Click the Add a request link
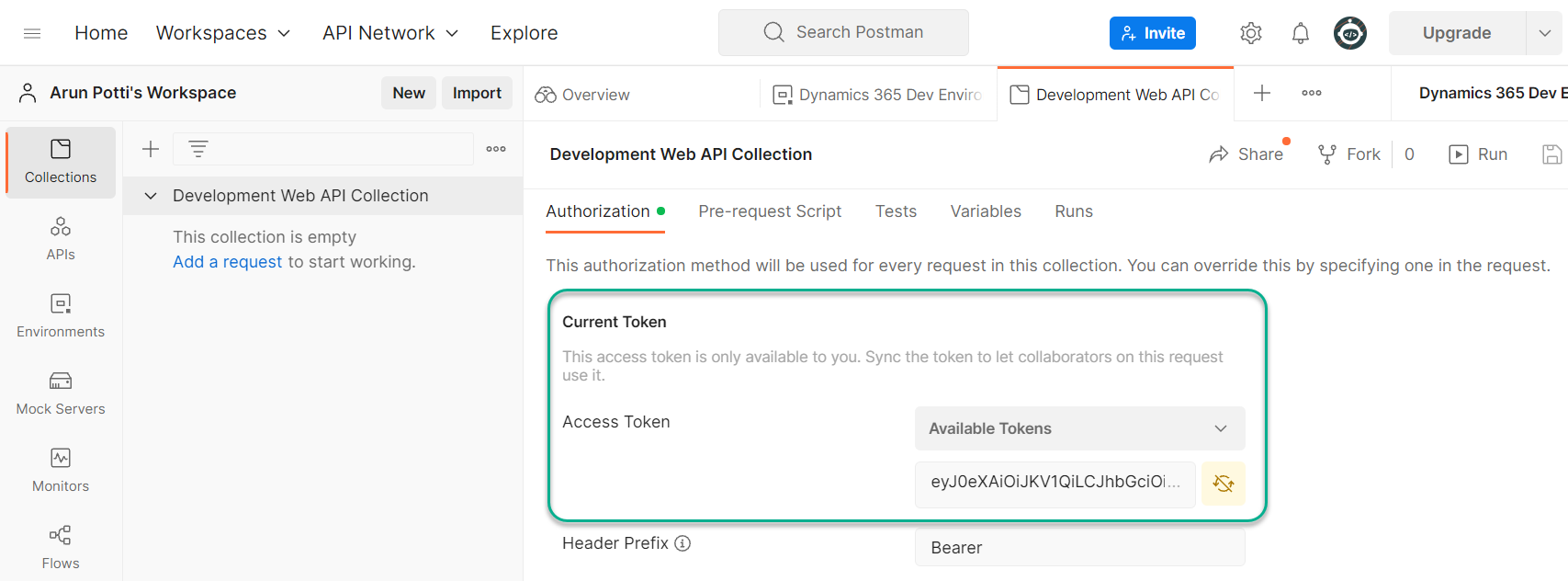The image size is (1568, 581). 228,262
